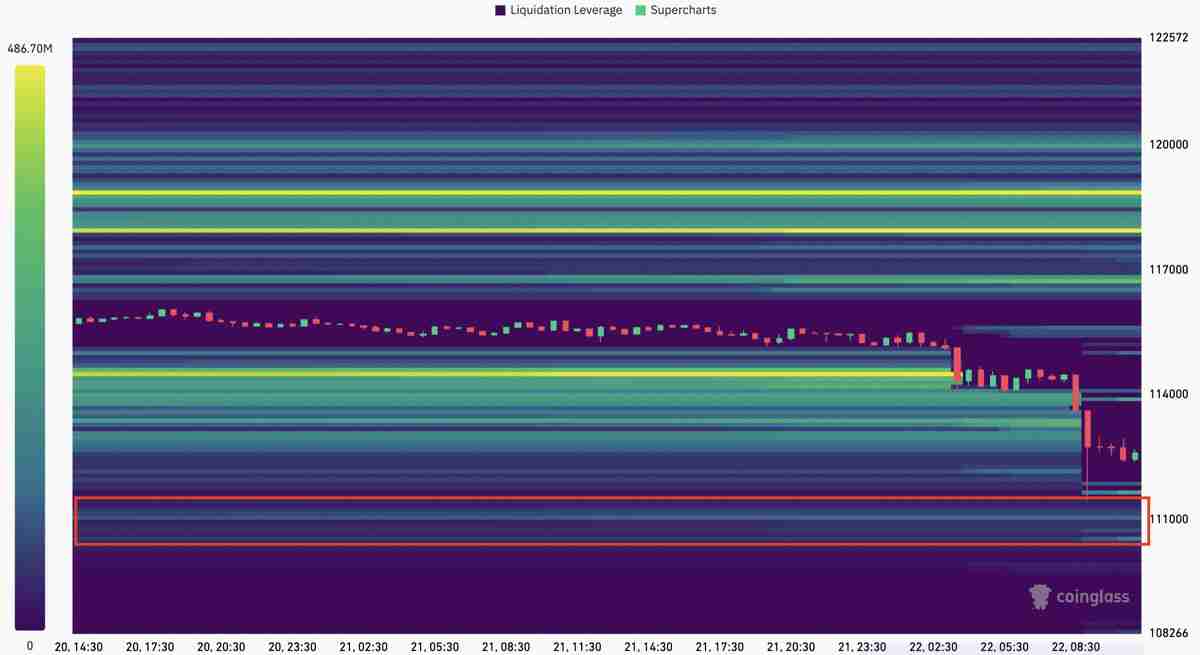The height and width of the screenshot is (655, 1200).
Task: Select the 111000 price axis label
Action: tap(1171, 519)
